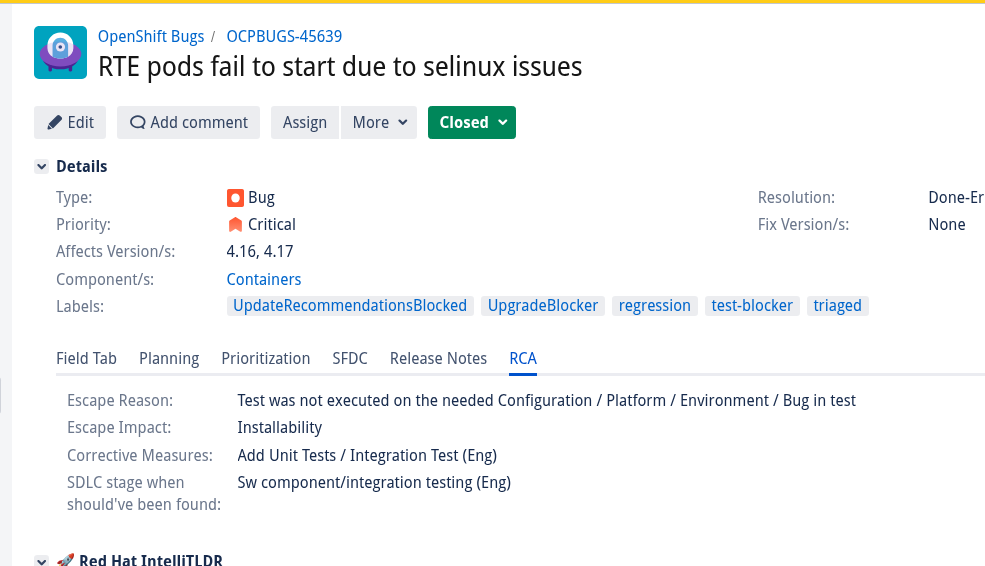
Task: Click the Critical priority icon
Action: 235,224
